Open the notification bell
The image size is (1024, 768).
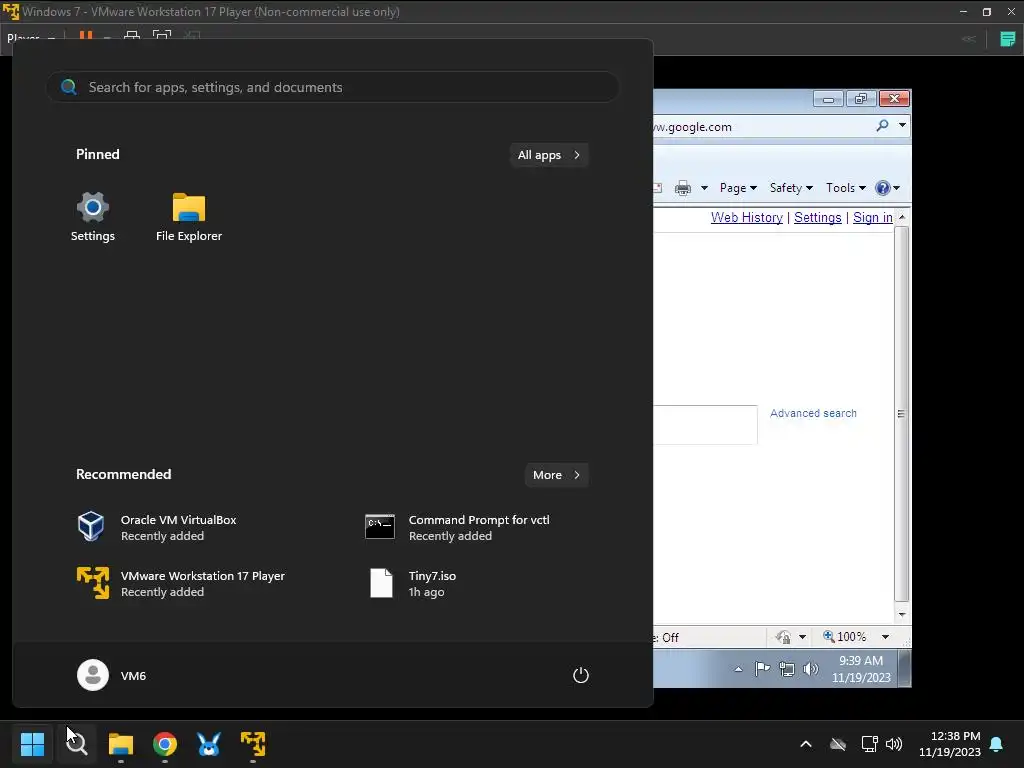click(x=997, y=744)
